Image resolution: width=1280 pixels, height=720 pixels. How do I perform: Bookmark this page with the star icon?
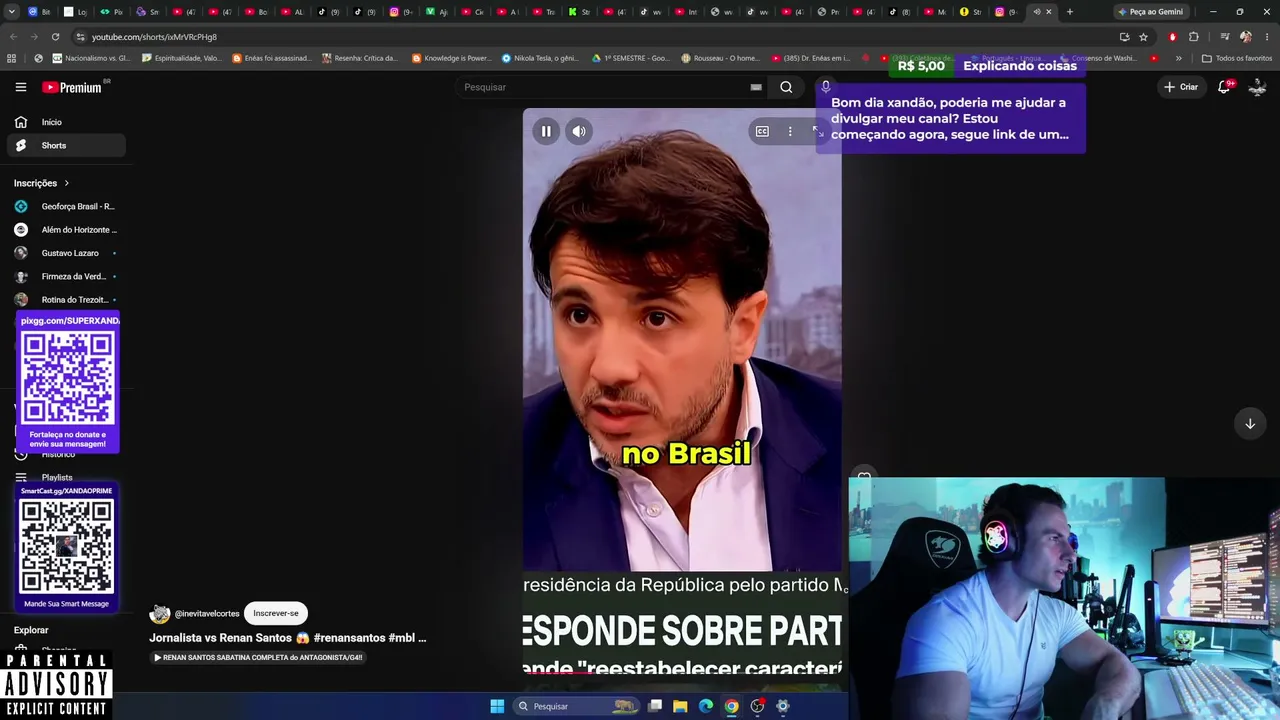1143,37
